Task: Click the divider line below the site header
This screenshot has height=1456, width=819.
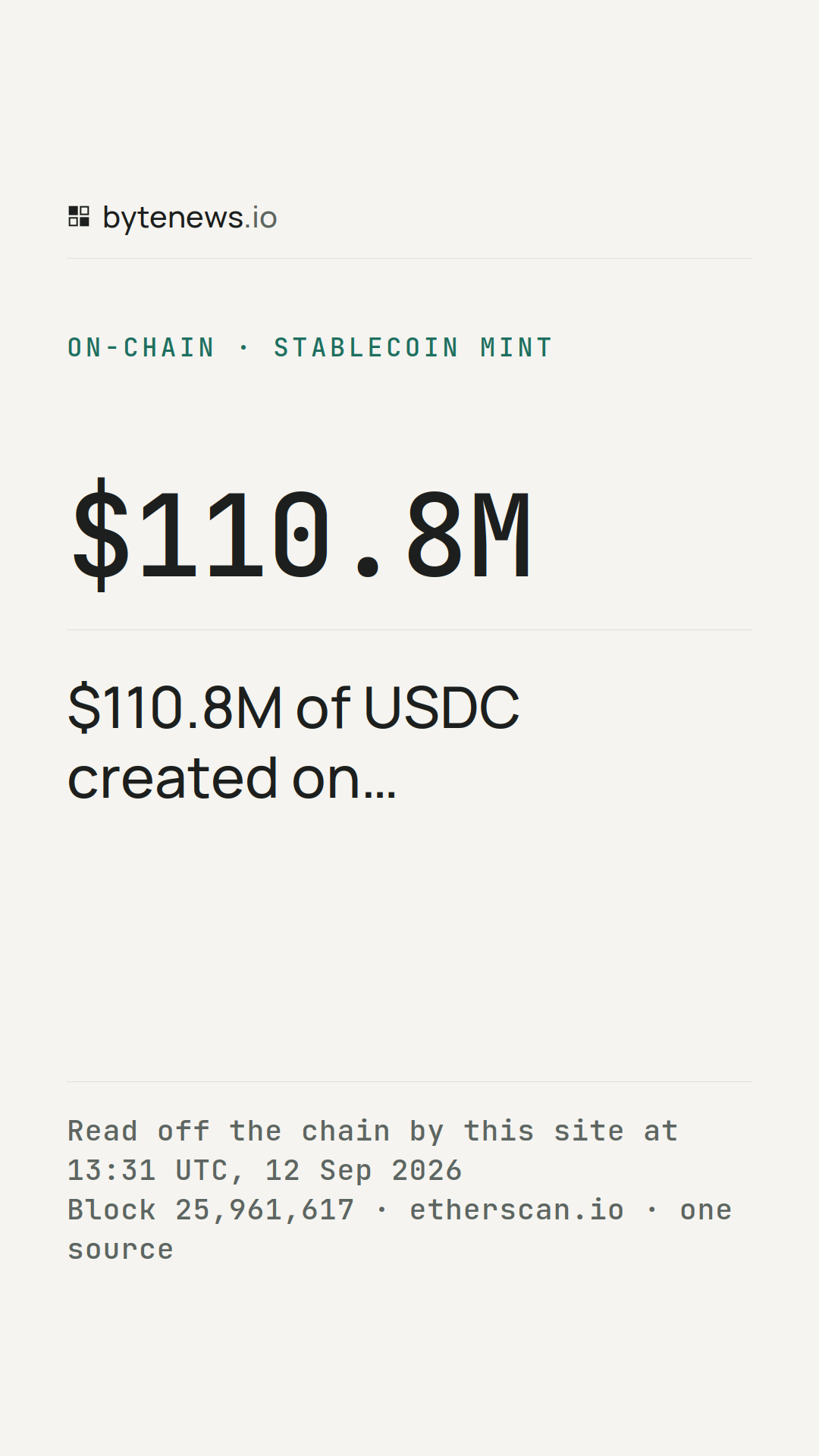Action: (409, 258)
